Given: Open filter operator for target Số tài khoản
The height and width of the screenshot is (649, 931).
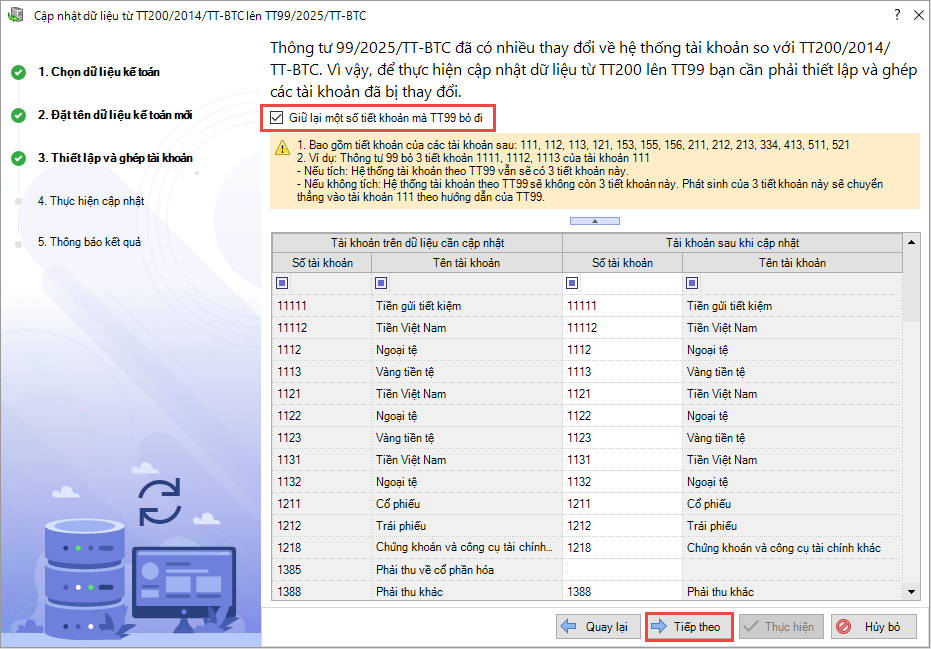Looking at the screenshot, I should [572, 283].
